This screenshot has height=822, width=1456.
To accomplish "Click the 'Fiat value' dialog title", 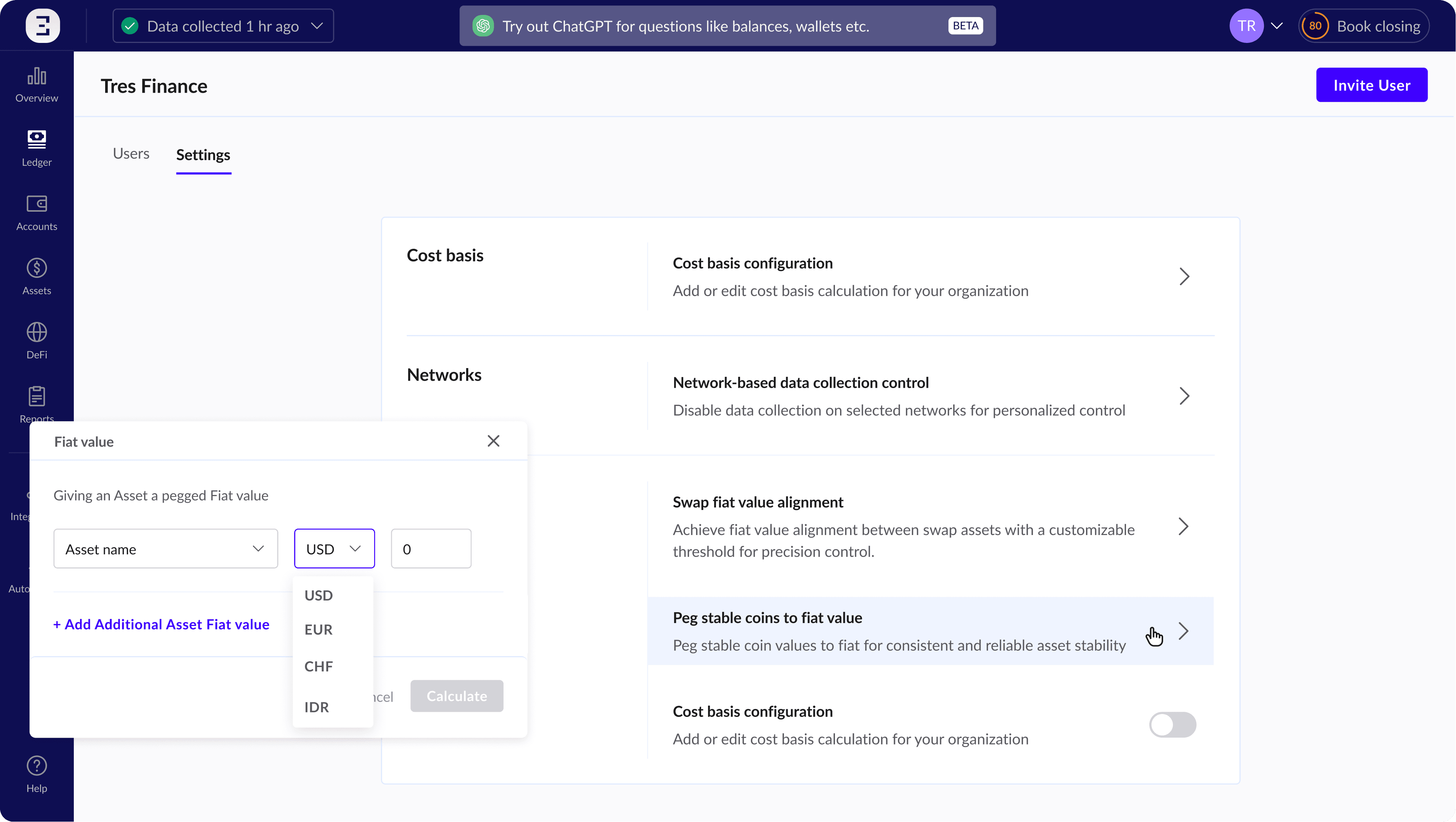I will (84, 442).
